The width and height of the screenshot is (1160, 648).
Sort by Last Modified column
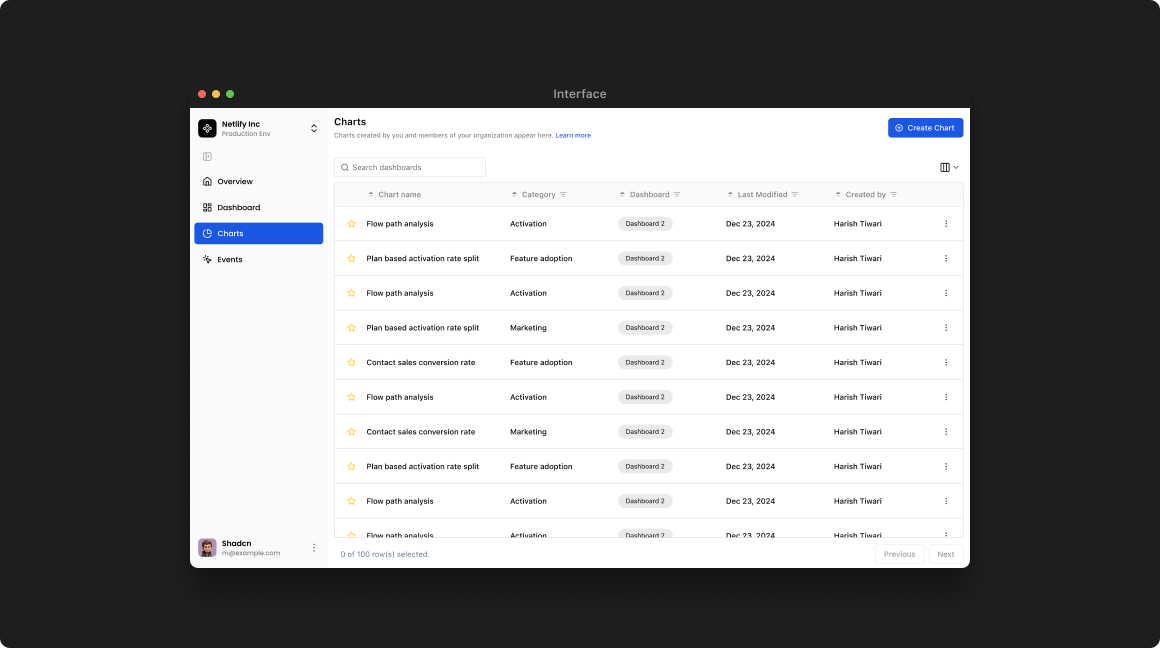coord(762,195)
